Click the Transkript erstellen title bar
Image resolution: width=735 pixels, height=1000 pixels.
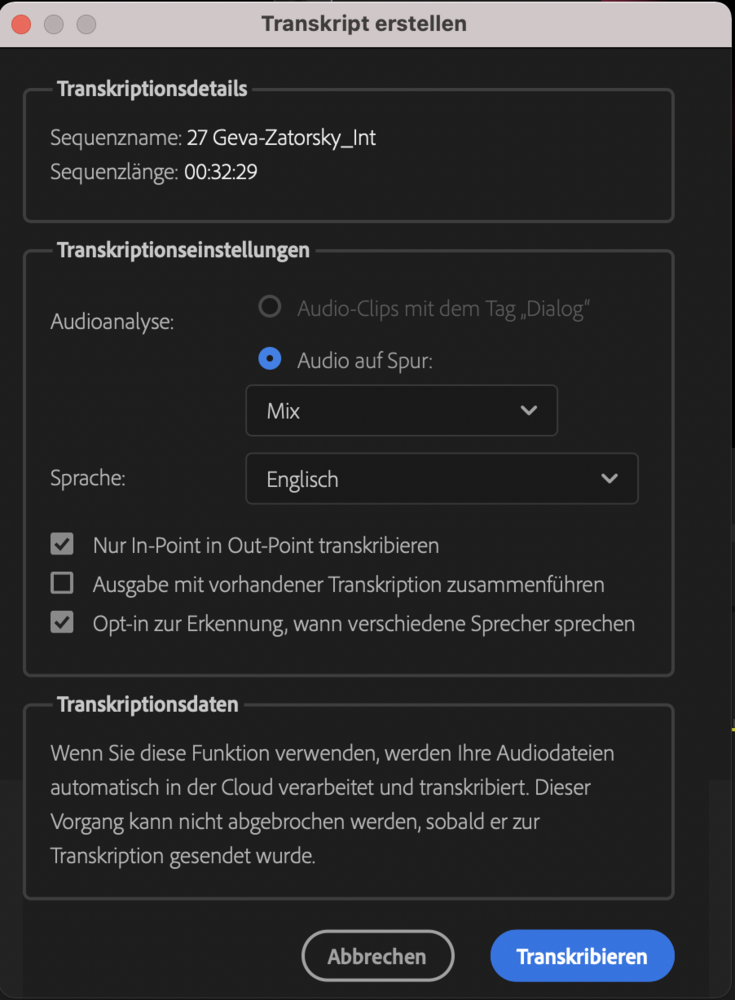click(364, 24)
